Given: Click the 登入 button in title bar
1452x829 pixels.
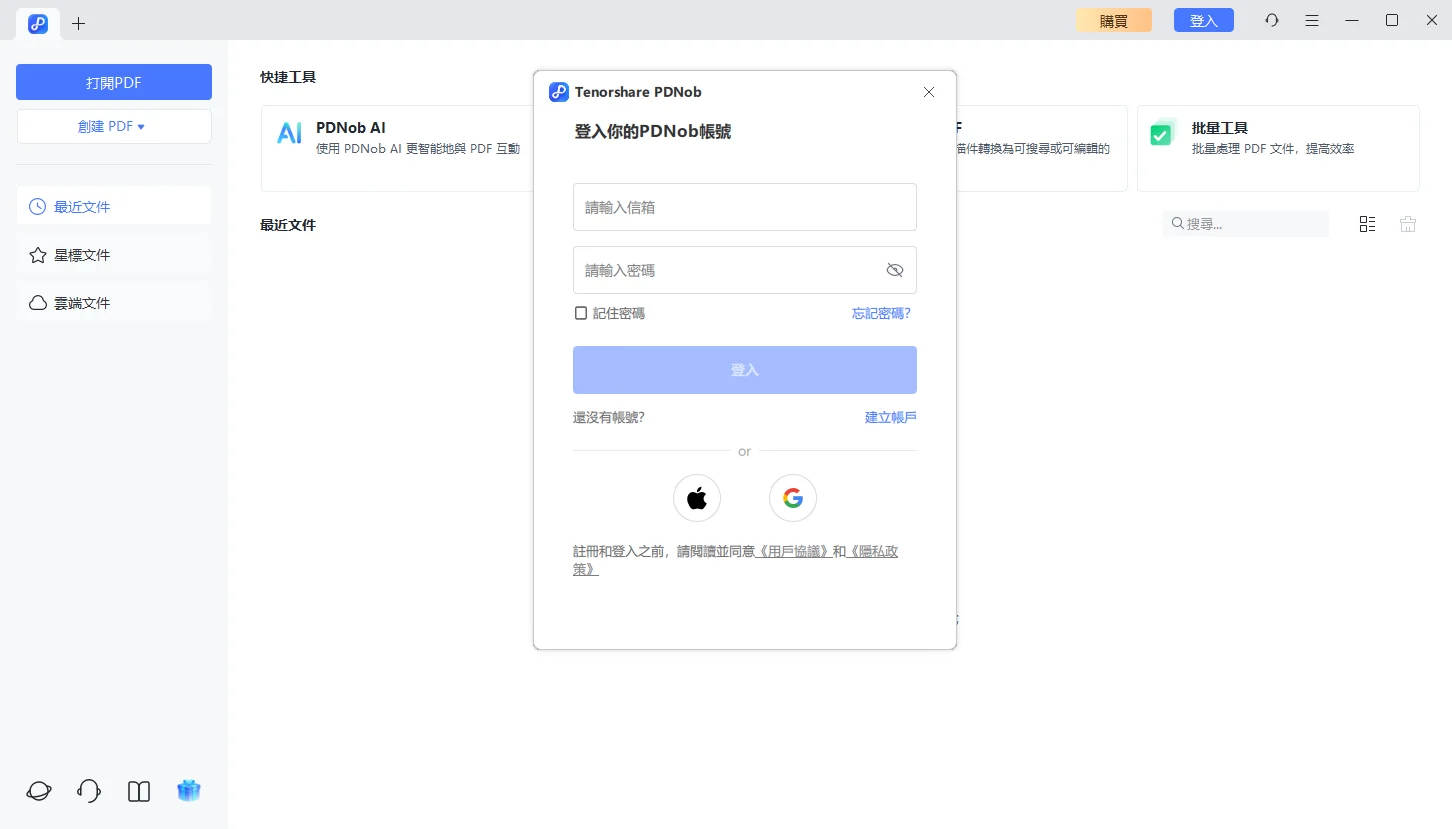Looking at the screenshot, I should pyautogui.click(x=1204, y=20).
